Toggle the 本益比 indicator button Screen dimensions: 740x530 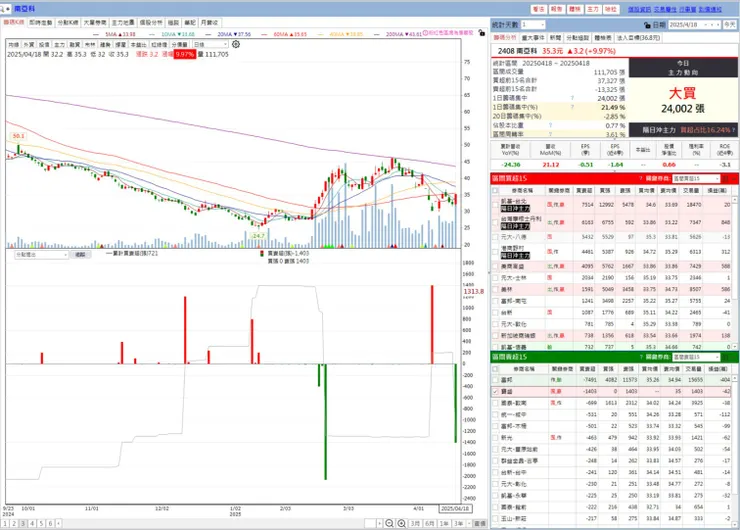click(x=138, y=44)
